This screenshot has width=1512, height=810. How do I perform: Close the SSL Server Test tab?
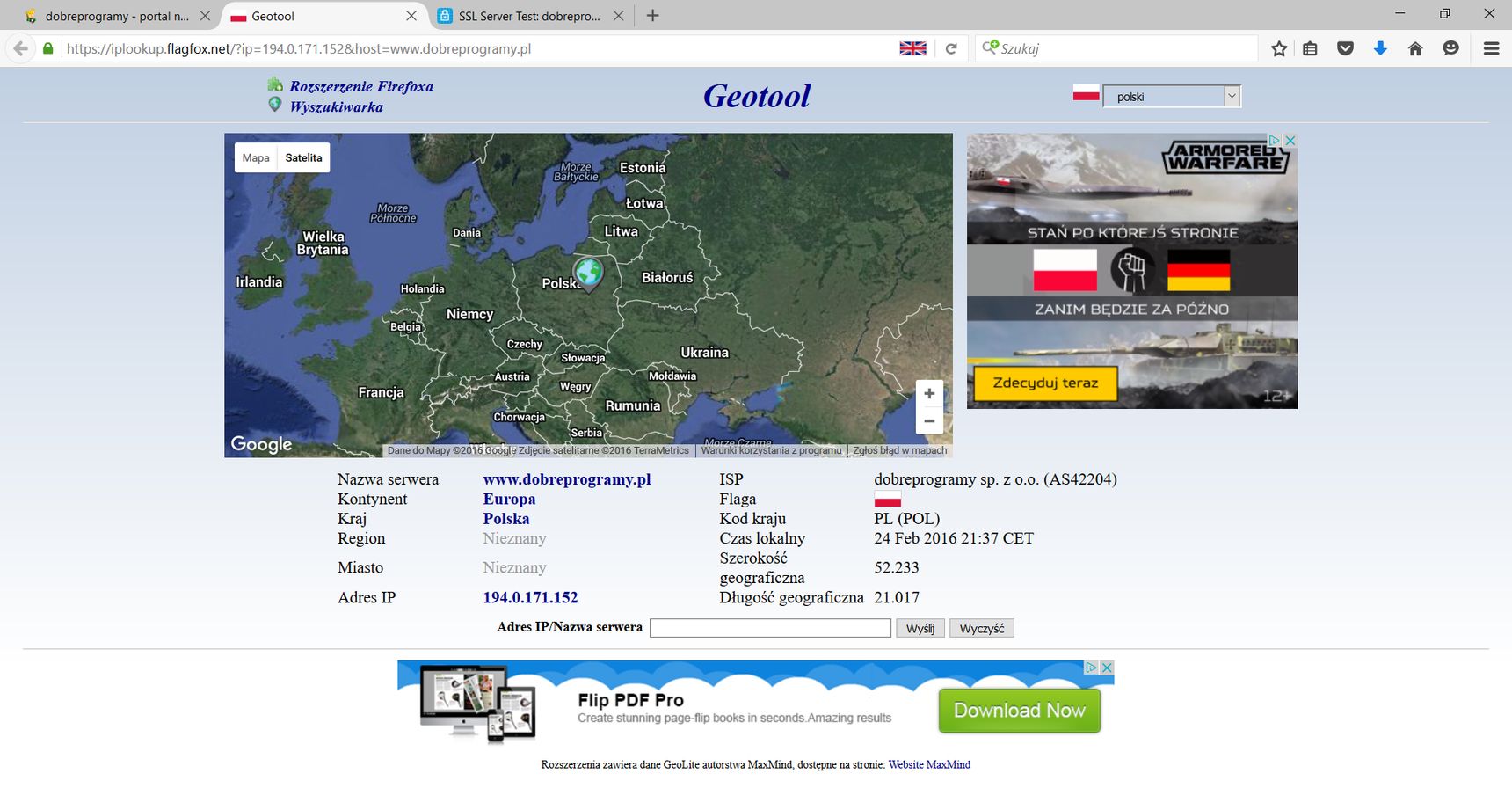[x=618, y=16]
